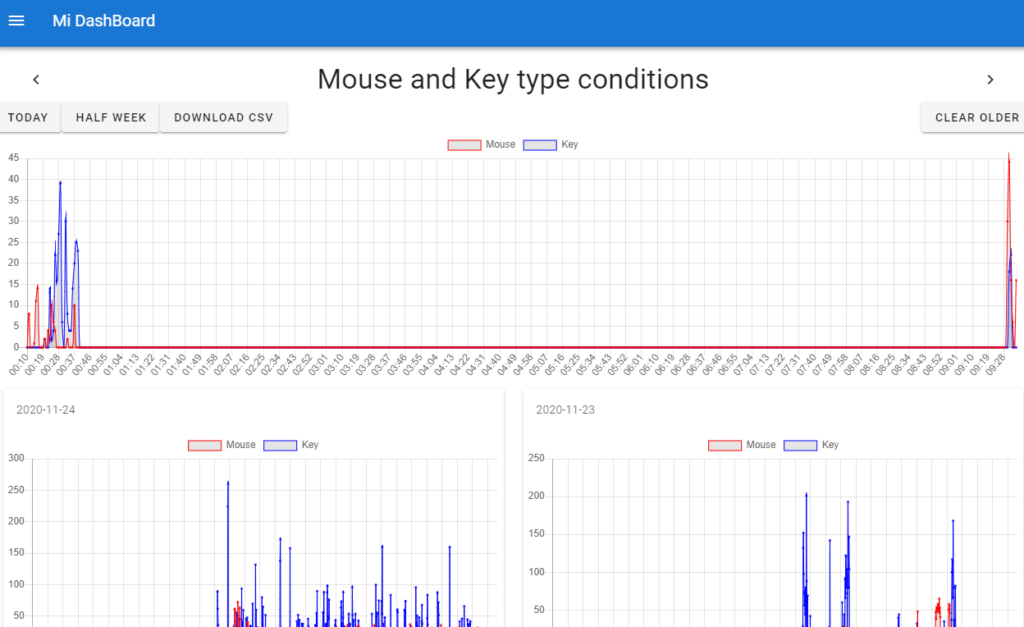The height and width of the screenshot is (627, 1024).
Task: Click the Mi DashBoard title
Action: 104,21
